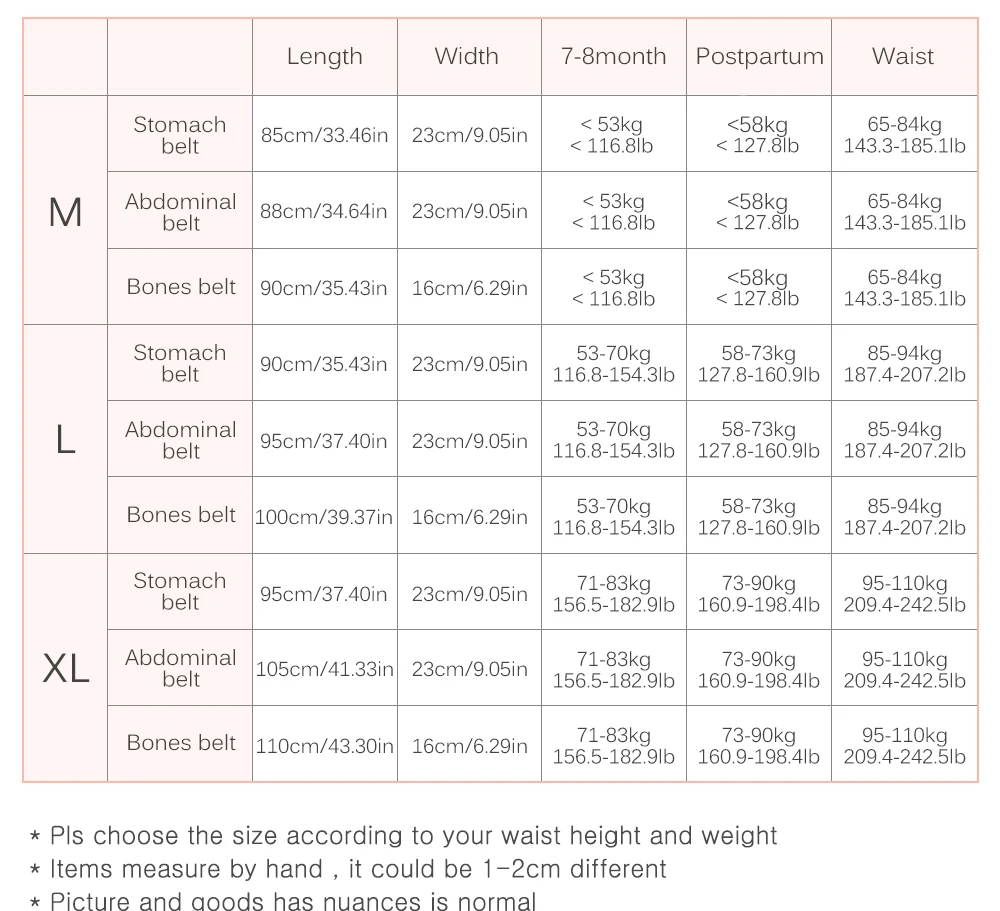Click the 85cm/33.46in length cell
The height and width of the screenshot is (911, 1000).
point(325,134)
